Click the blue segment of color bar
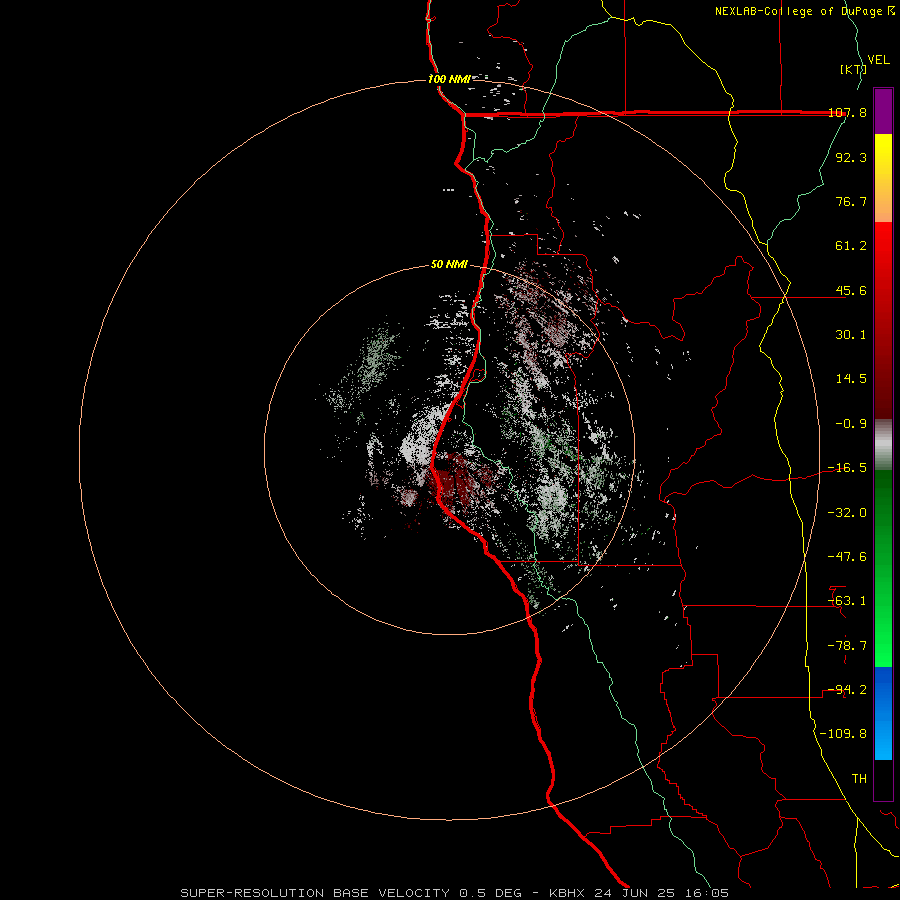The image size is (900, 900). click(883, 713)
